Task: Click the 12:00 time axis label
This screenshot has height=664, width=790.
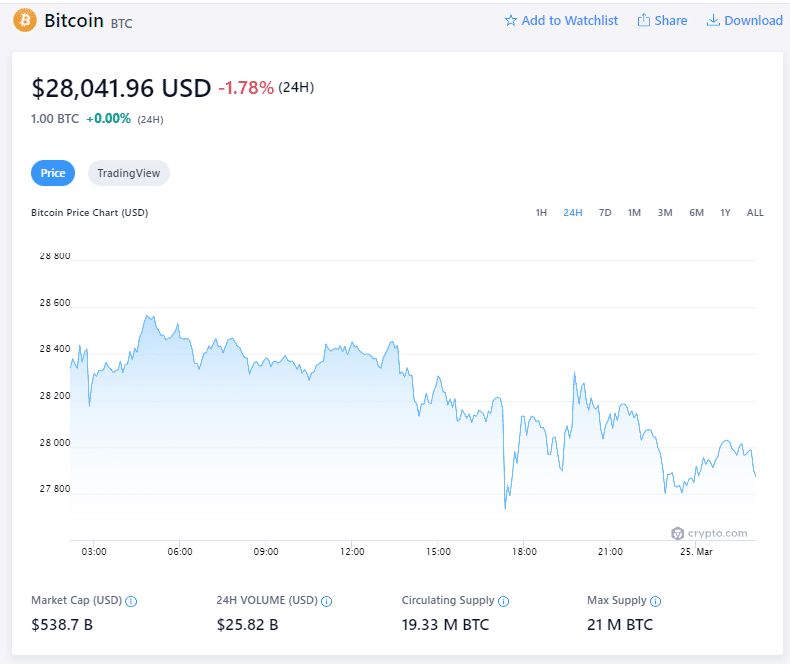Action: 352,552
